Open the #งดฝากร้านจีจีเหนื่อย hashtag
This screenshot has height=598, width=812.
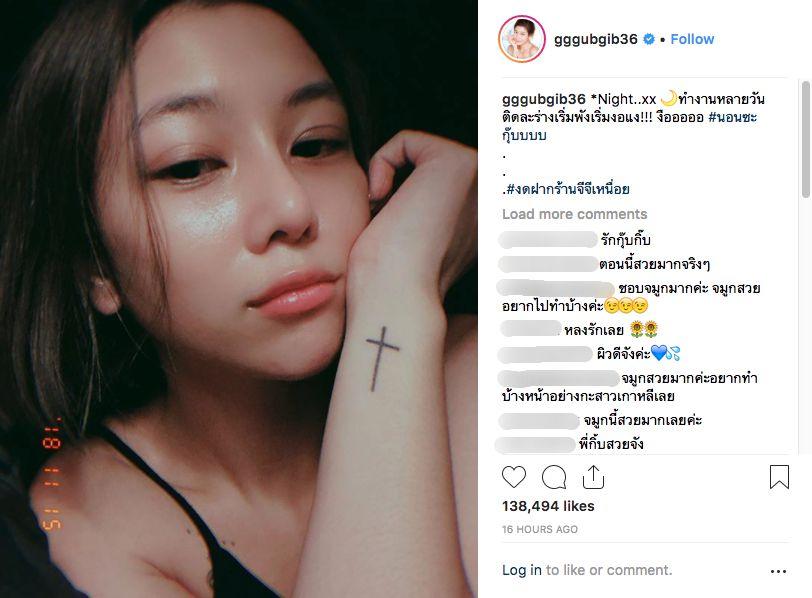point(568,188)
